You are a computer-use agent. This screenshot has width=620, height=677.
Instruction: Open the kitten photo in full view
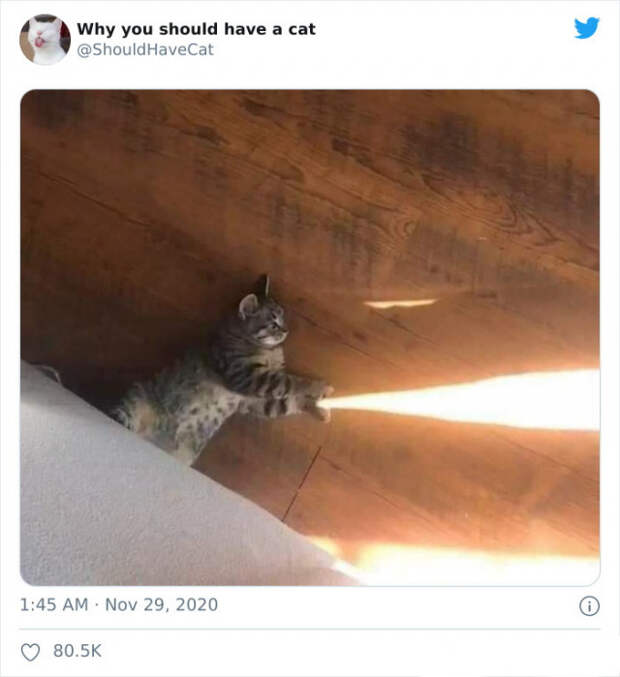310,337
